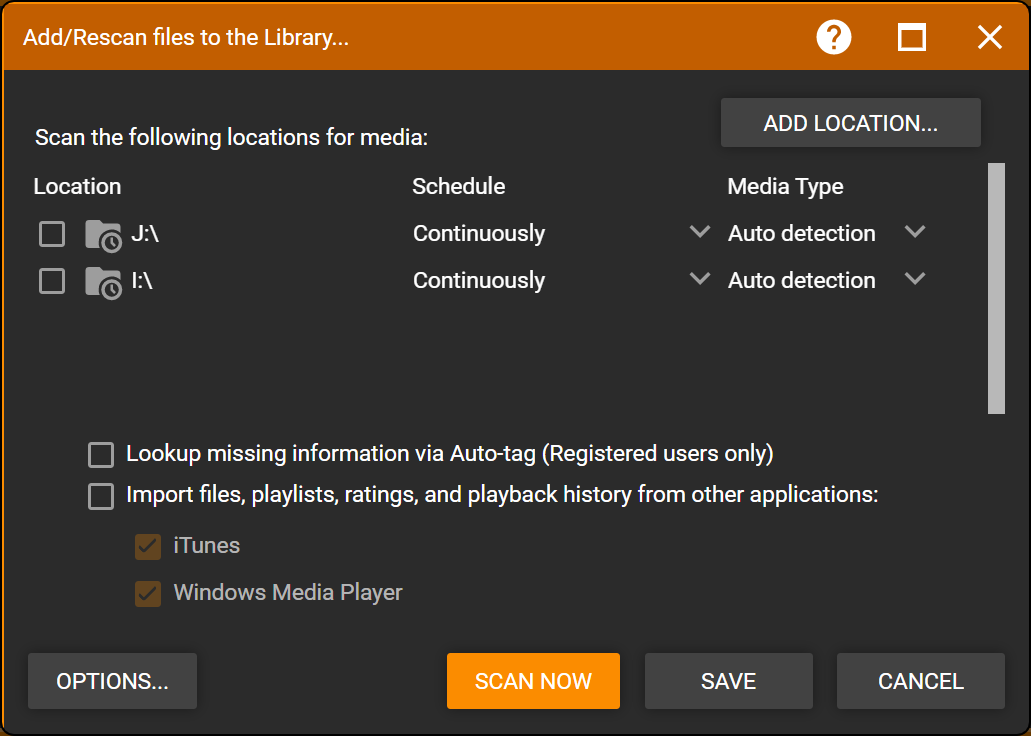Uncheck the Windows Media Player checkbox

coord(148,594)
